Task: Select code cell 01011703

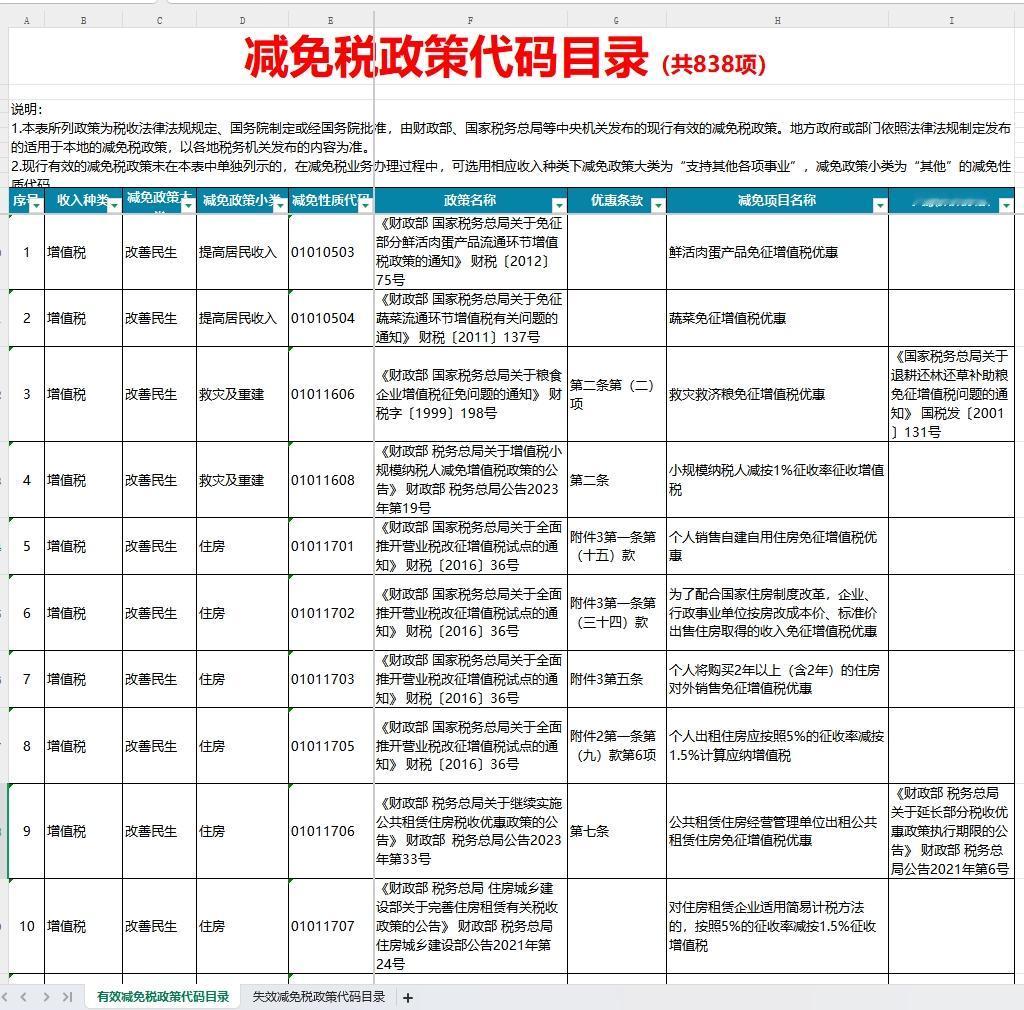Action: tap(331, 679)
